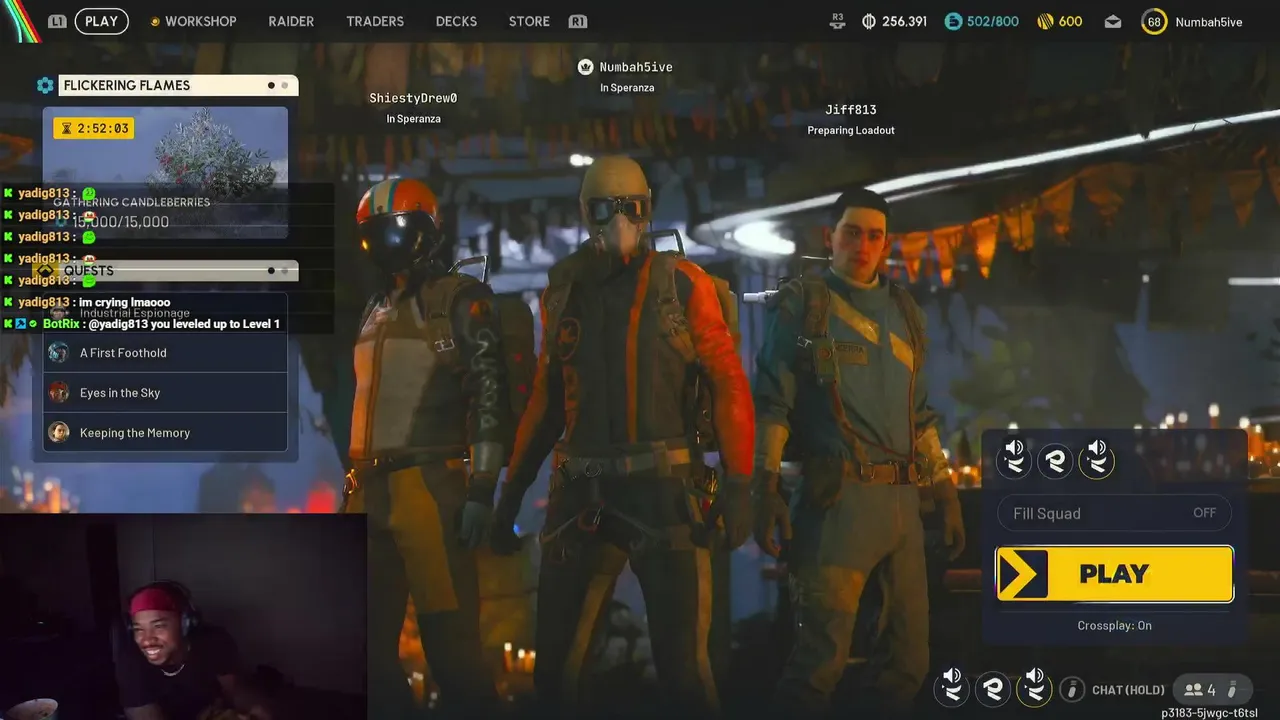
Task: Click the blue currency icon beside 502/800
Action: coord(953,21)
